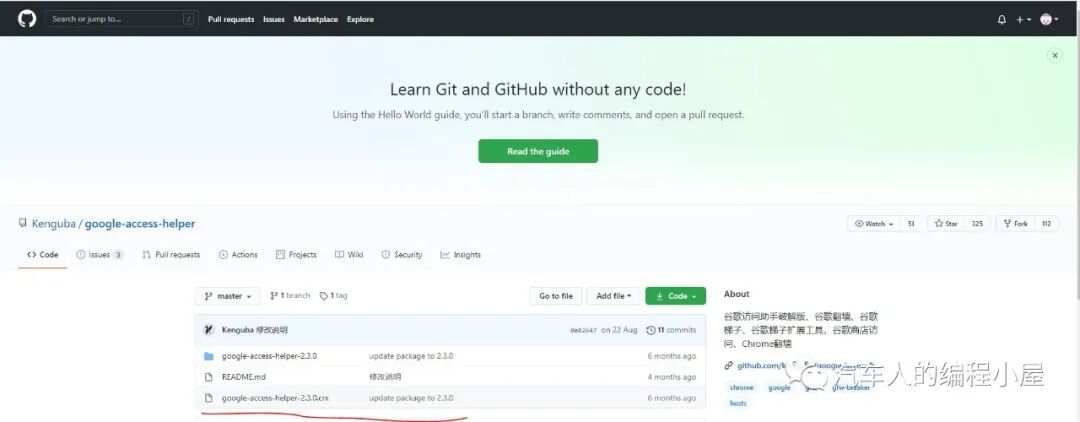This screenshot has height=422, width=1080.
Task: Open the google-access-helper repository link
Action: pos(140,224)
